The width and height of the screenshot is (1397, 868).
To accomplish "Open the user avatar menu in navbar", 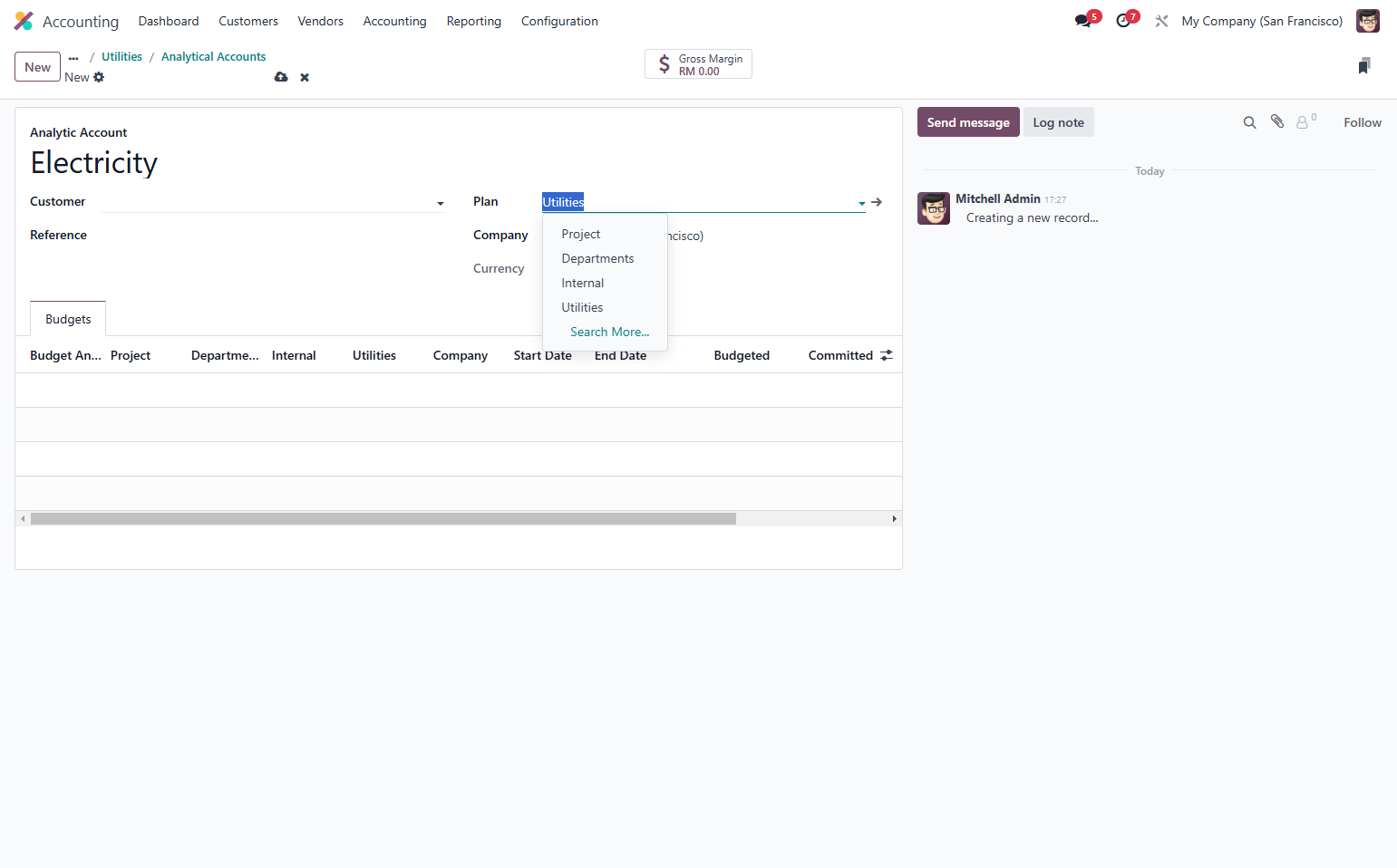I will point(1367,21).
